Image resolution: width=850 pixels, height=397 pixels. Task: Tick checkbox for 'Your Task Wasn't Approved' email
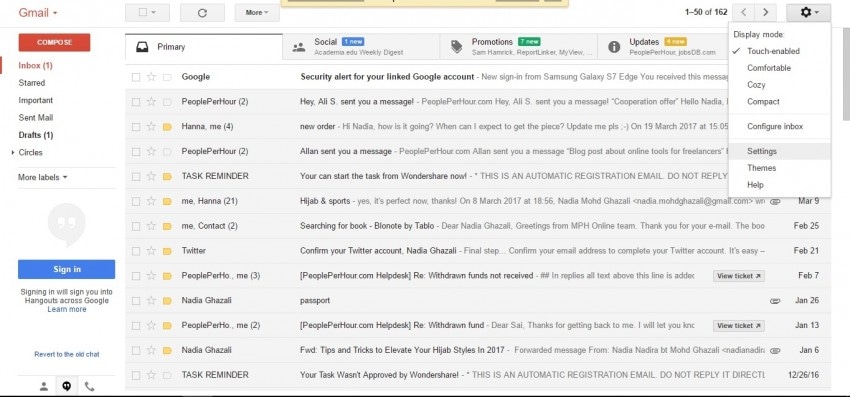[136, 375]
